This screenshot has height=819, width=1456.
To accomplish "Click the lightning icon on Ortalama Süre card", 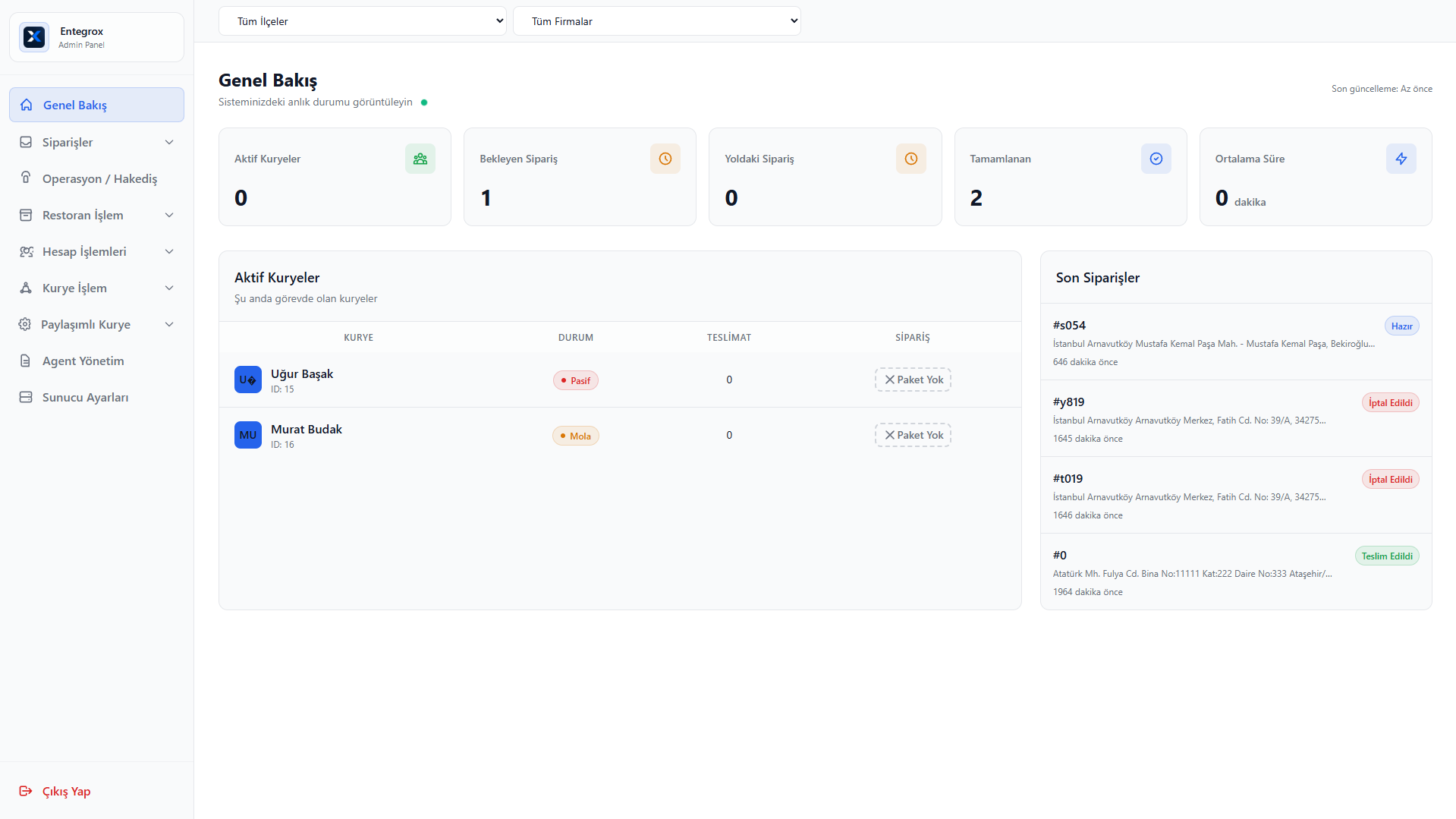I will click(x=1401, y=159).
